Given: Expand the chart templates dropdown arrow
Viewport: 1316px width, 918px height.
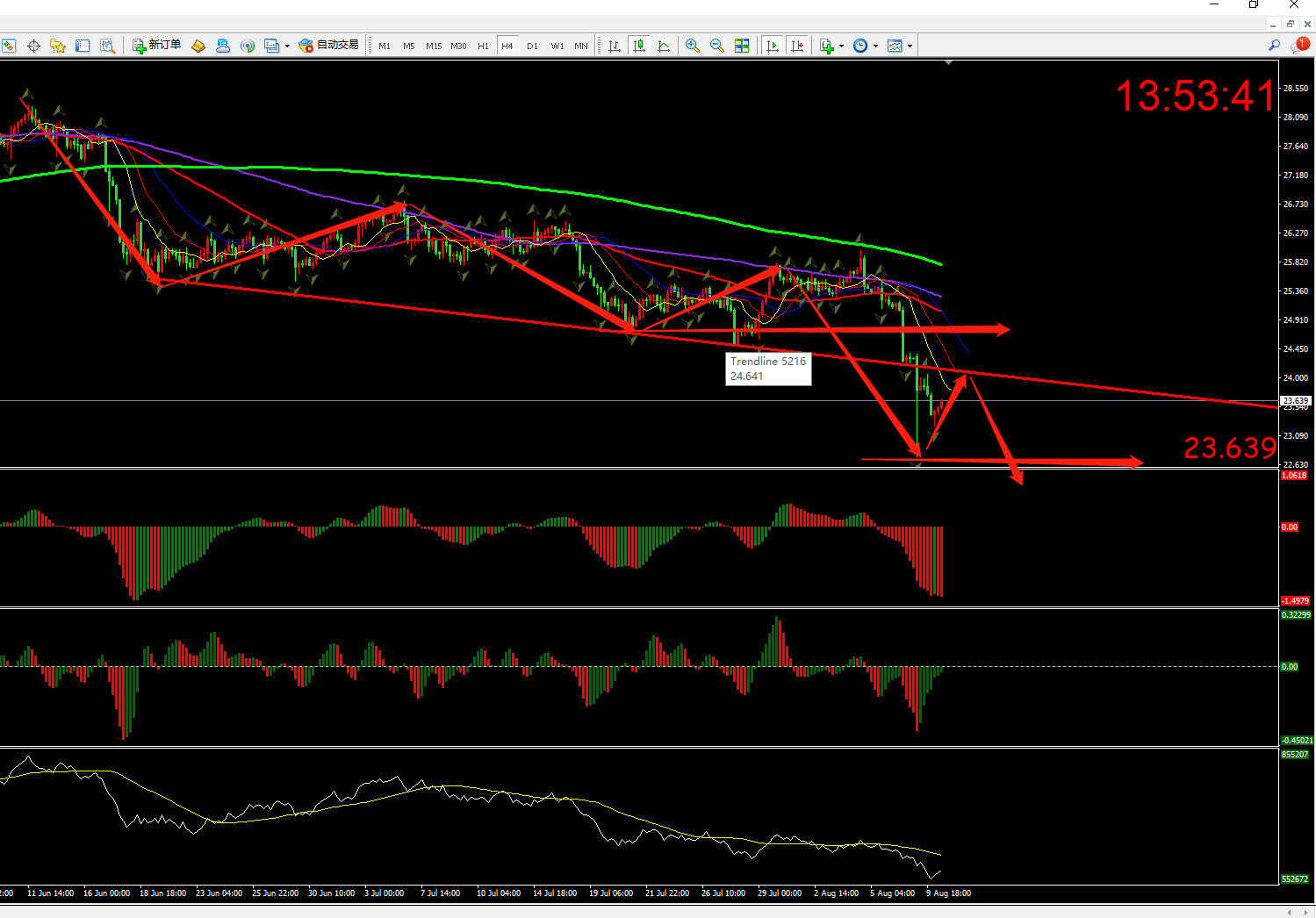Looking at the screenshot, I should [910, 47].
